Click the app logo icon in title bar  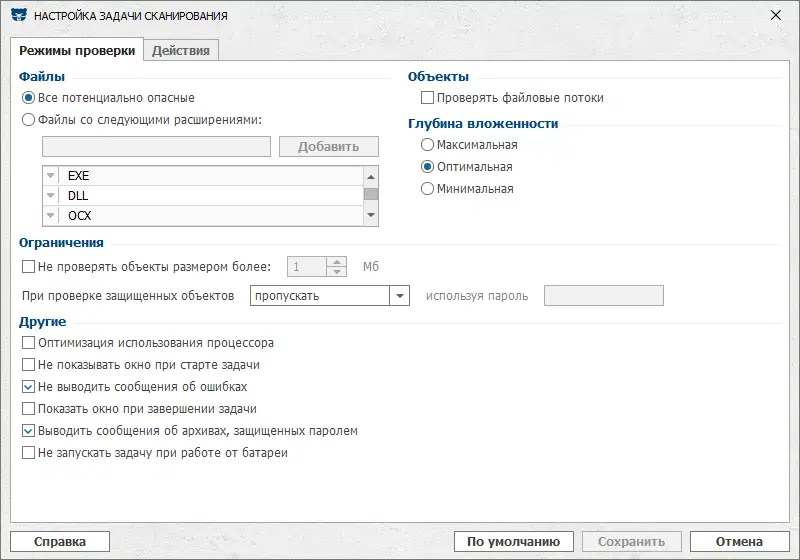coord(18,16)
